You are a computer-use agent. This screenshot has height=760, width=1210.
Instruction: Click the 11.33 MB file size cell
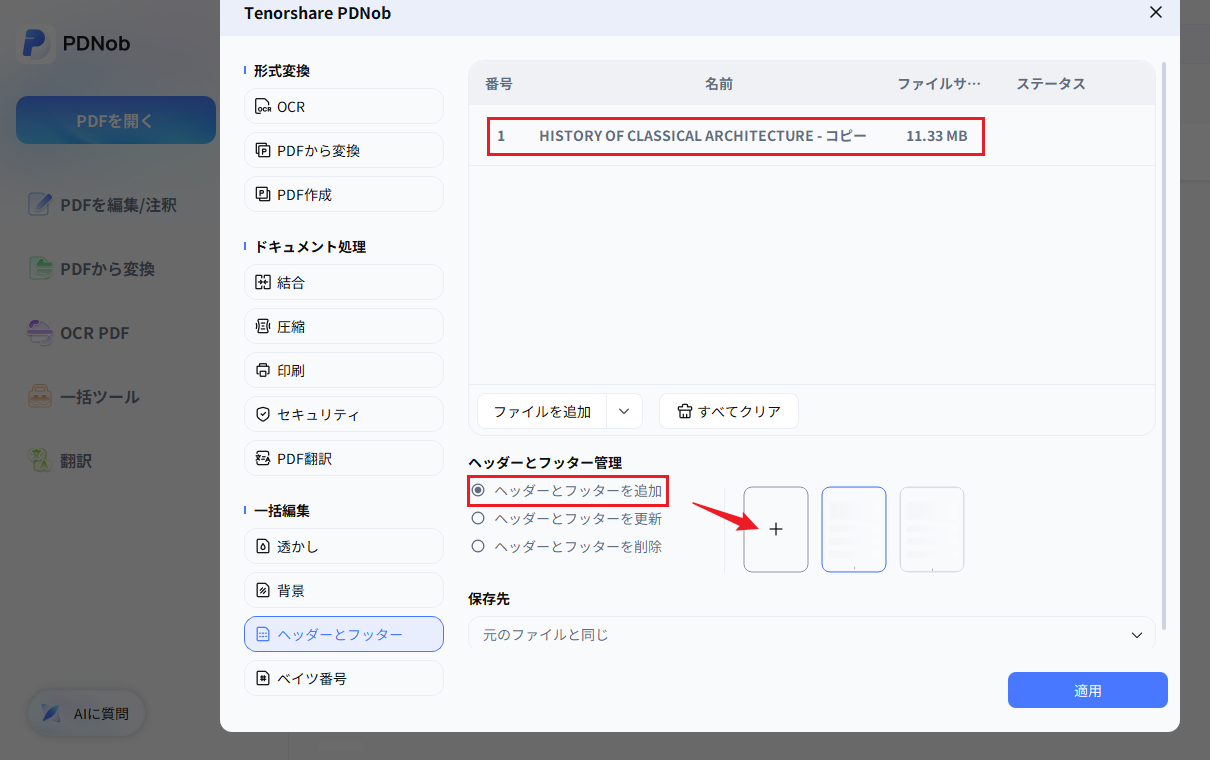click(937, 136)
